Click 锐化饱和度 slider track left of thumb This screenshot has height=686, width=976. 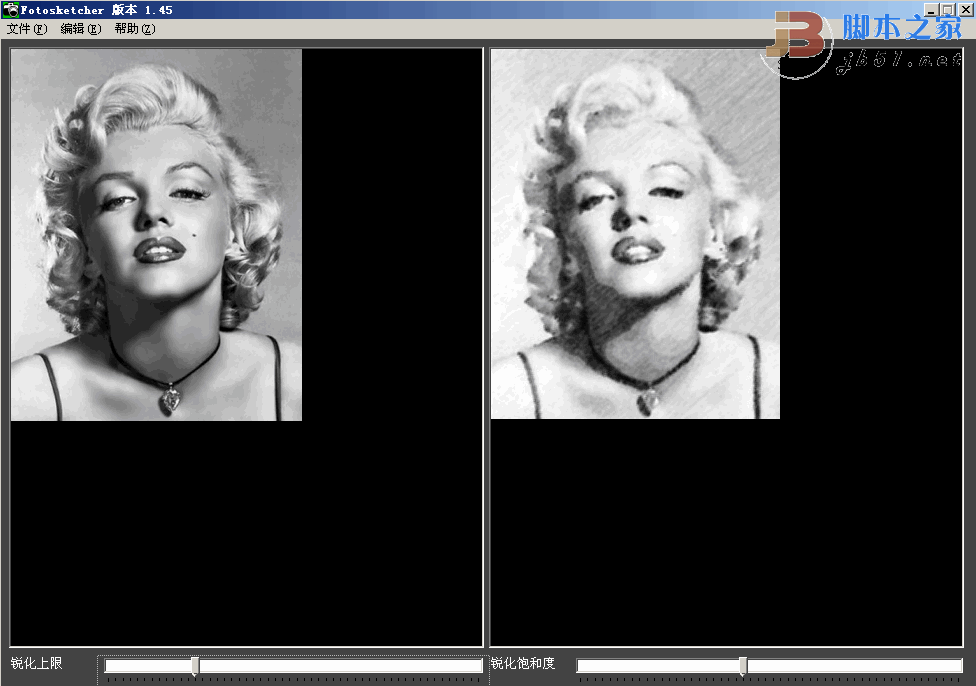pyautogui.click(x=660, y=666)
